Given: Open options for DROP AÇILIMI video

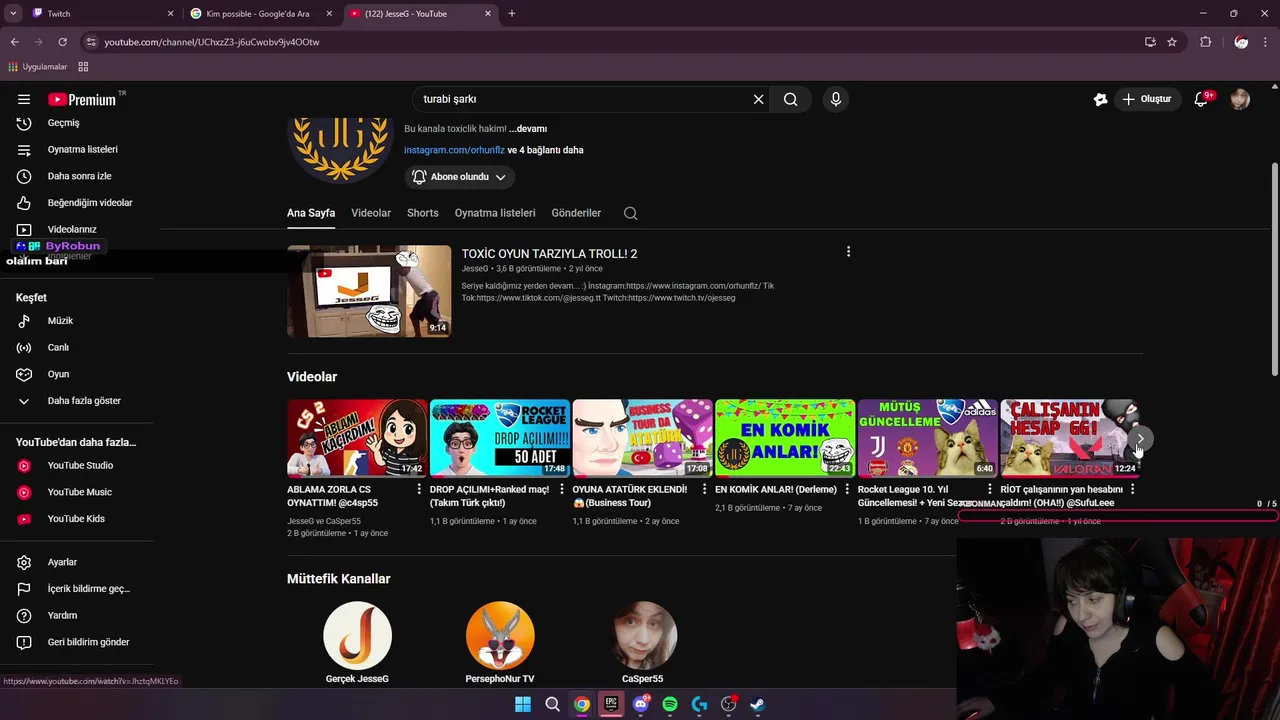Looking at the screenshot, I should [562, 489].
